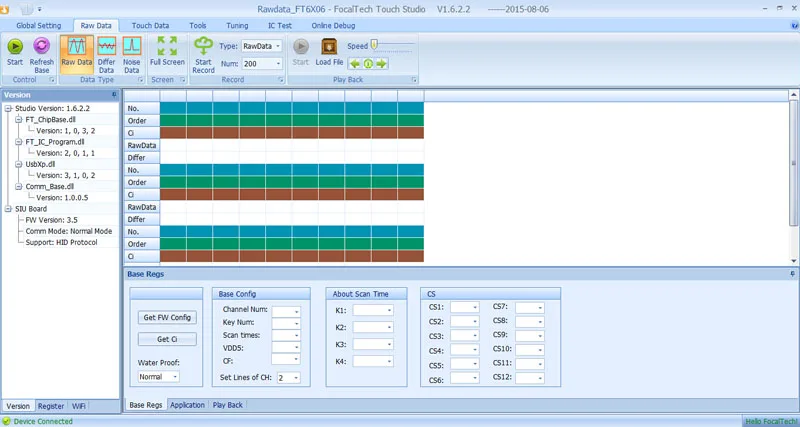This screenshot has width=800, height=427.
Task: Select the Noise Data icon
Action: click(x=132, y=46)
